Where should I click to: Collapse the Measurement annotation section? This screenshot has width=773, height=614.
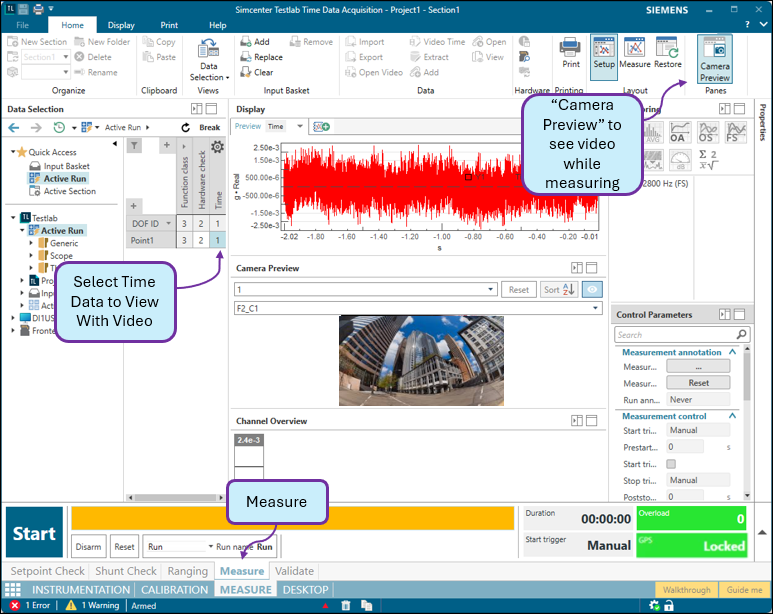pyautogui.click(x=732, y=352)
